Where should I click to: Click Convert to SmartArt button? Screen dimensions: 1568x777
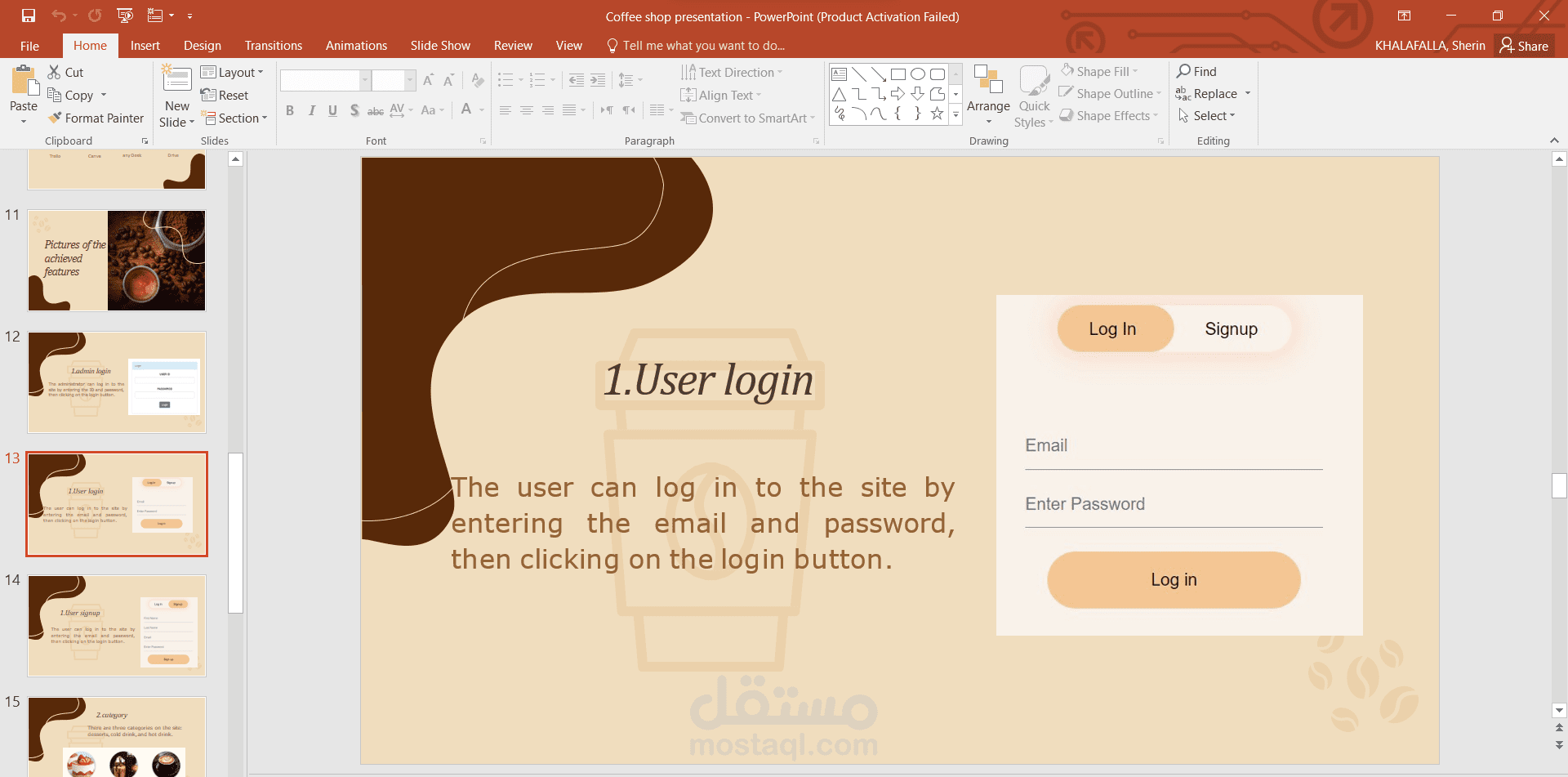pos(747,118)
